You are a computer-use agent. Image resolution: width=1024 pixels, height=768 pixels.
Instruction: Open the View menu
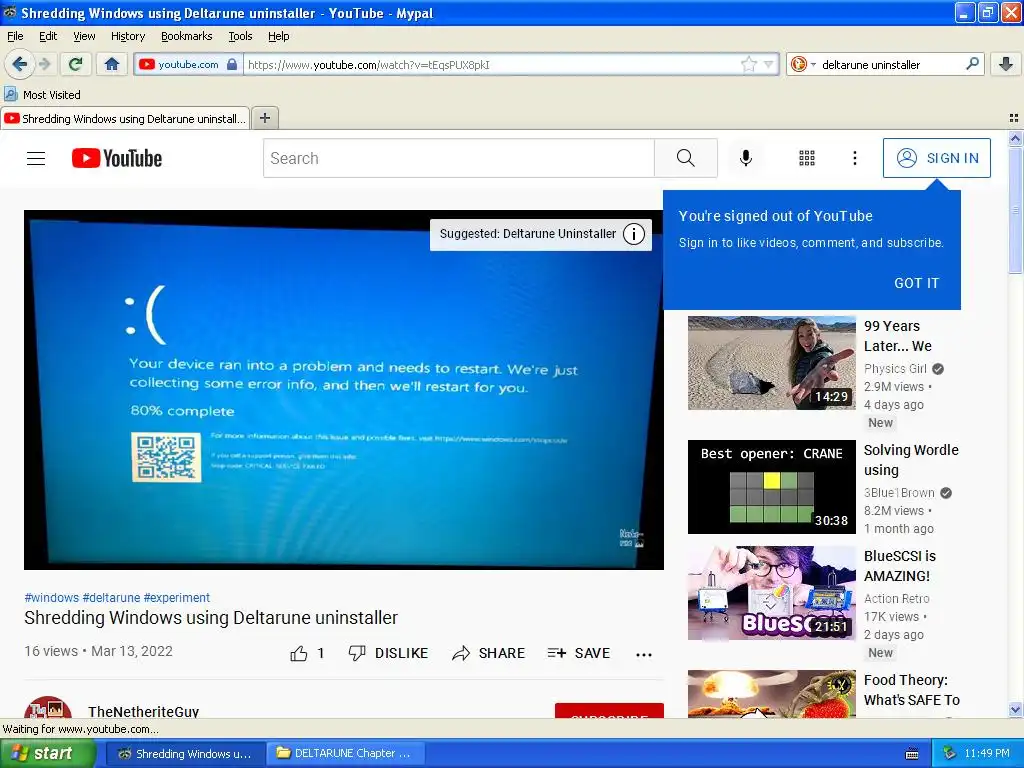point(84,36)
